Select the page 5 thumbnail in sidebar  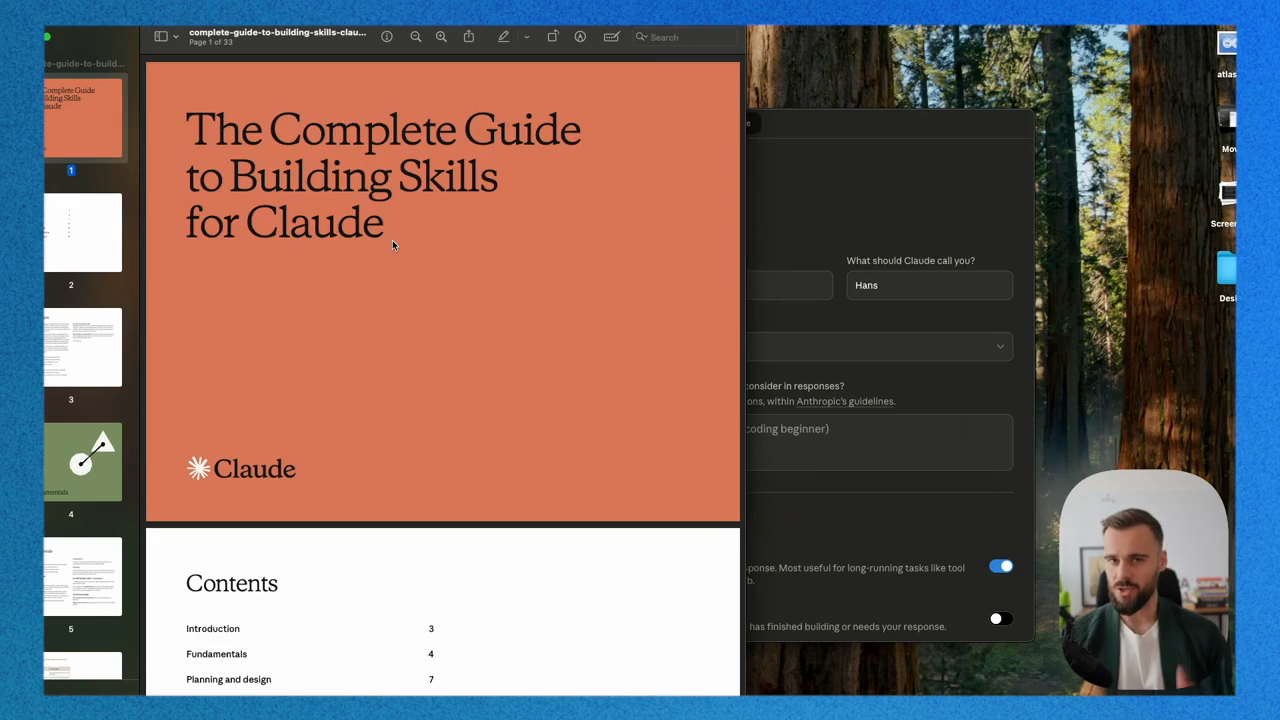point(83,576)
